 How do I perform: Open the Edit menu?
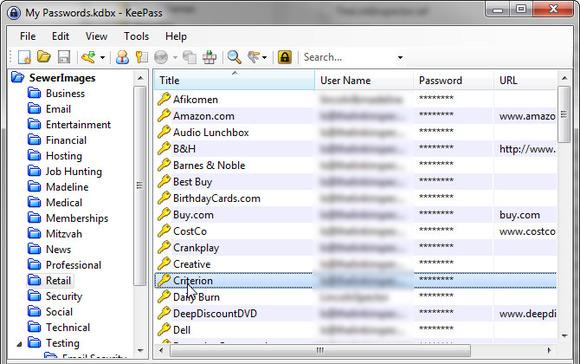coord(60,36)
